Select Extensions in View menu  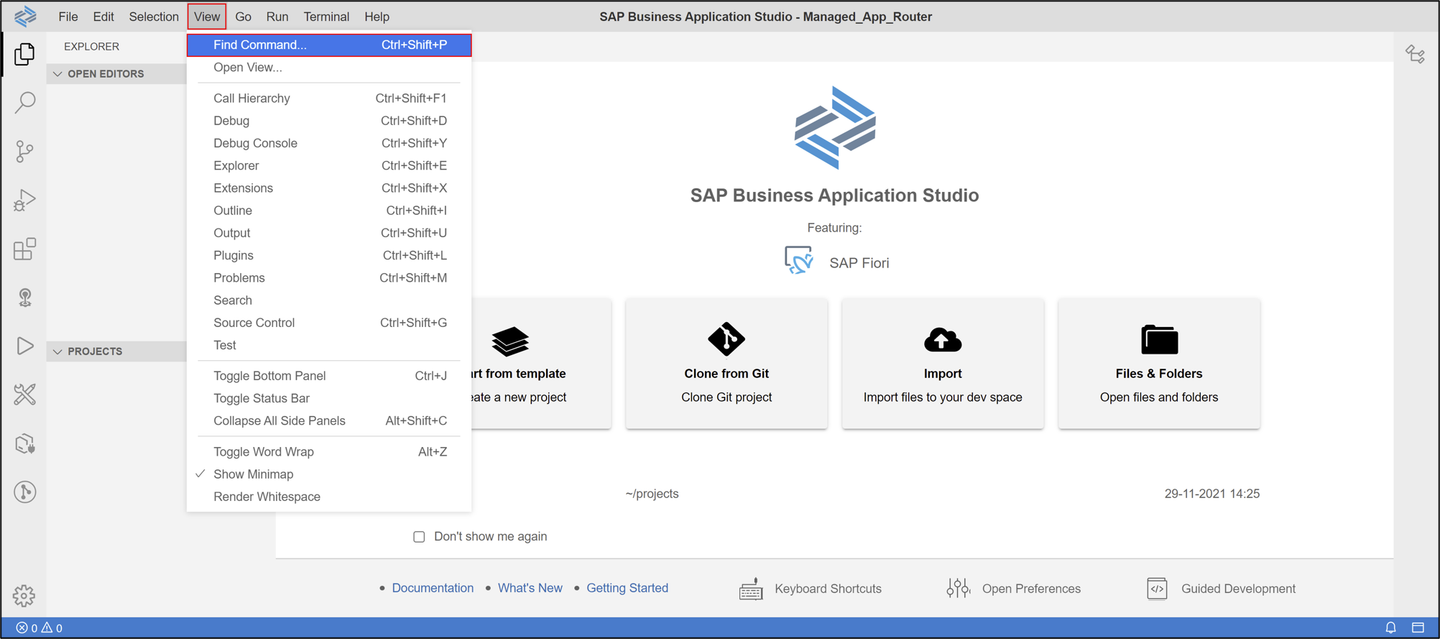point(329,188)
